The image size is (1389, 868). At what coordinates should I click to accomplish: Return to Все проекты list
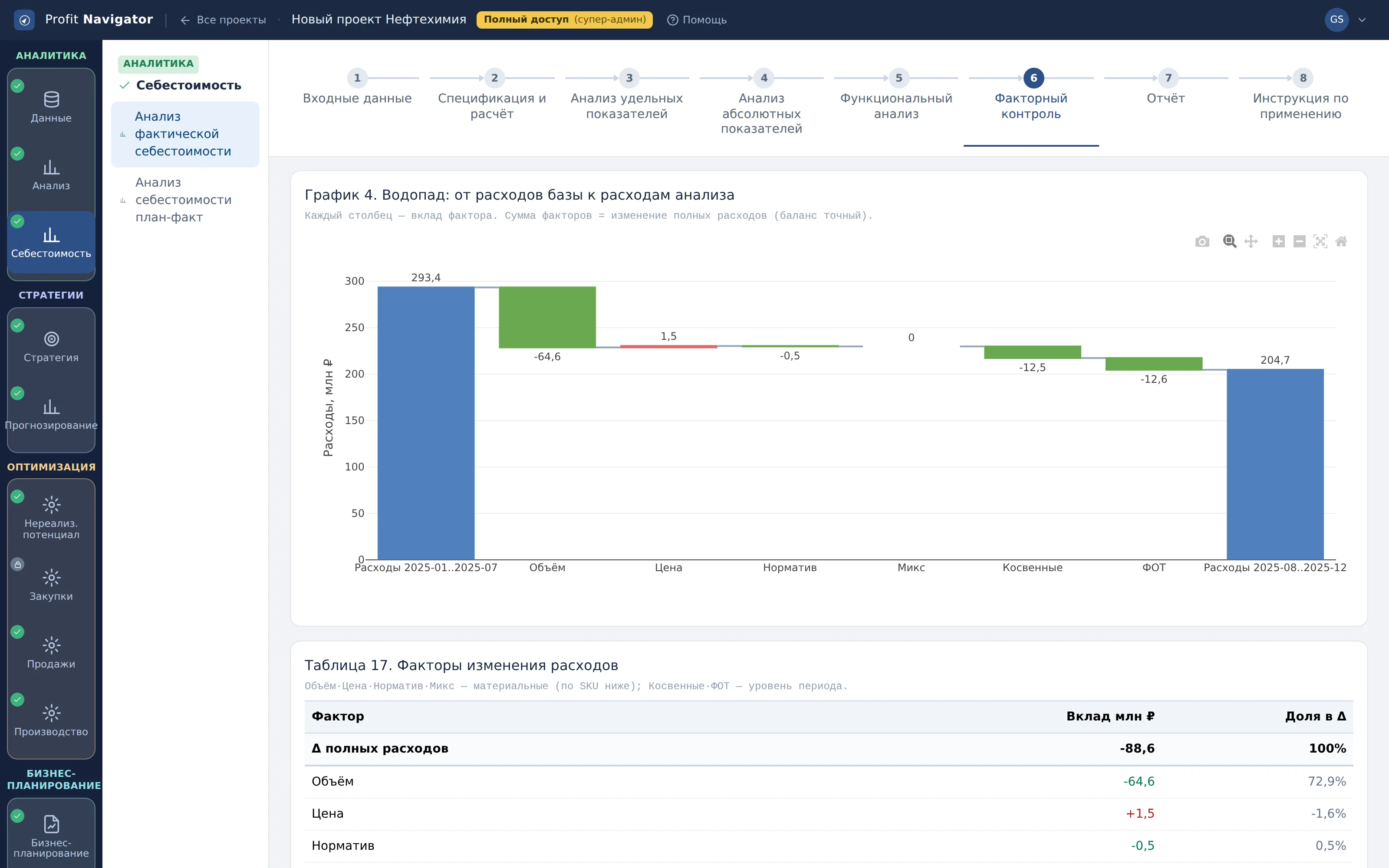[223, 20]
